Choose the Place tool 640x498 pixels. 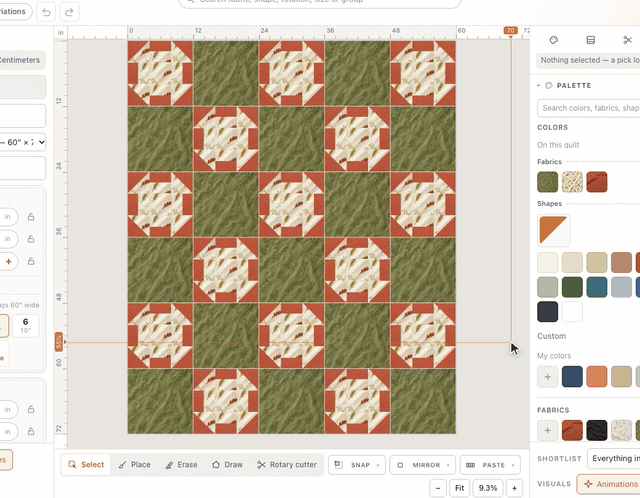(134, 465)
